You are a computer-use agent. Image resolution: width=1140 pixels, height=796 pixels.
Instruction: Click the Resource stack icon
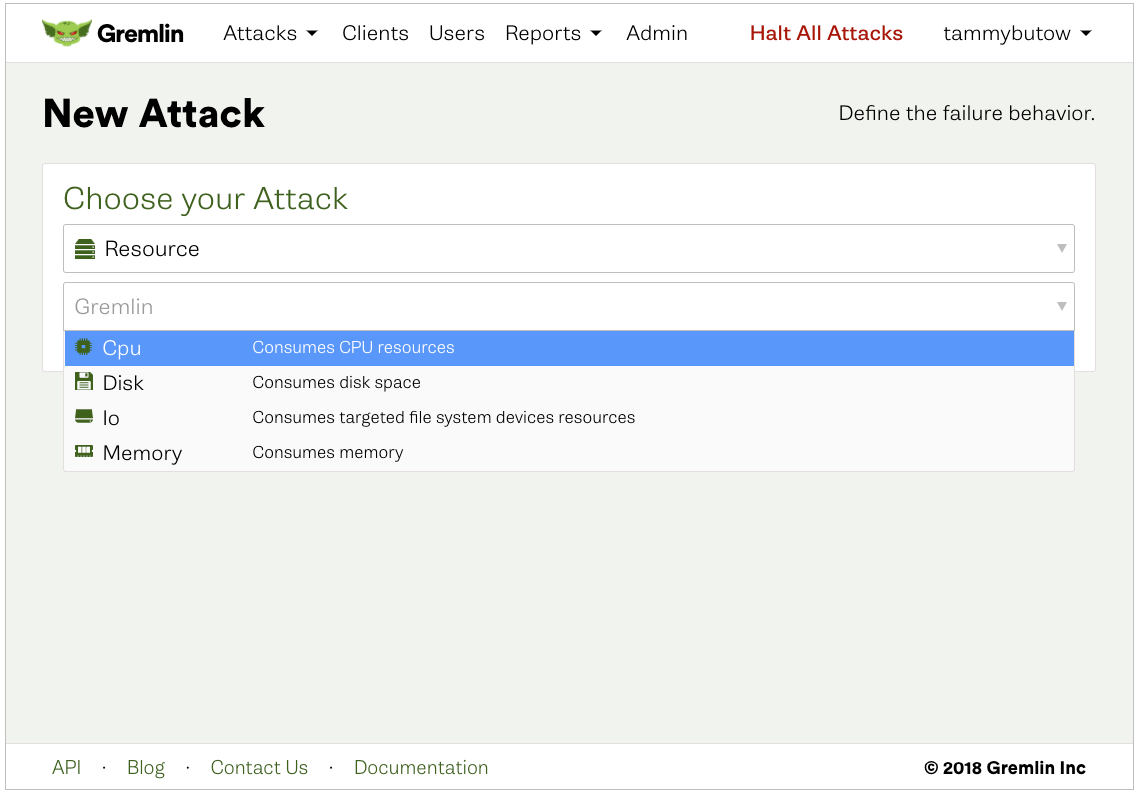[85, 249]
